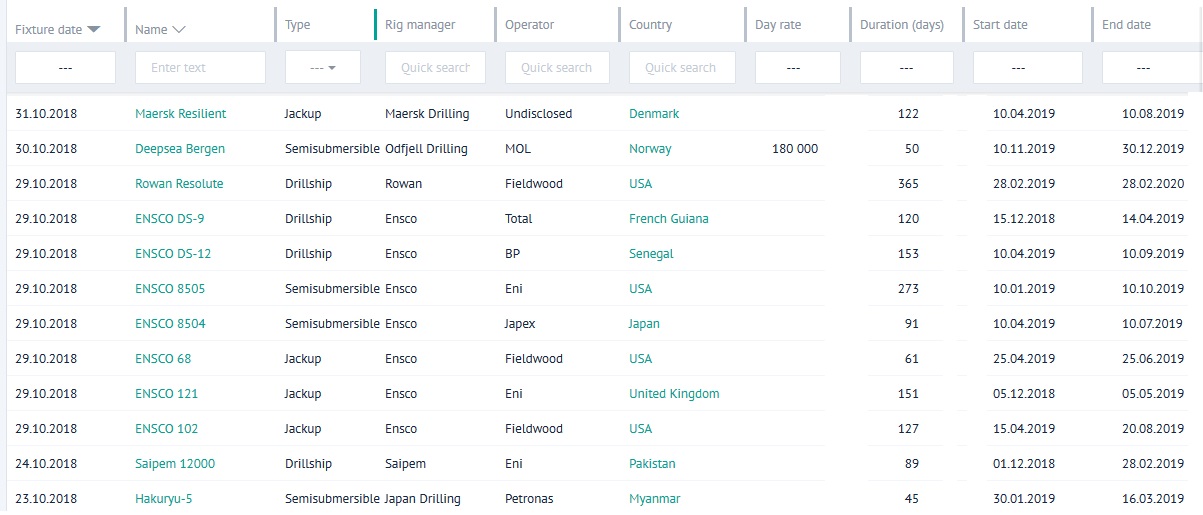1203x515 pixels.
Task: Open the Day rate filter box
Action: point(797,68)
